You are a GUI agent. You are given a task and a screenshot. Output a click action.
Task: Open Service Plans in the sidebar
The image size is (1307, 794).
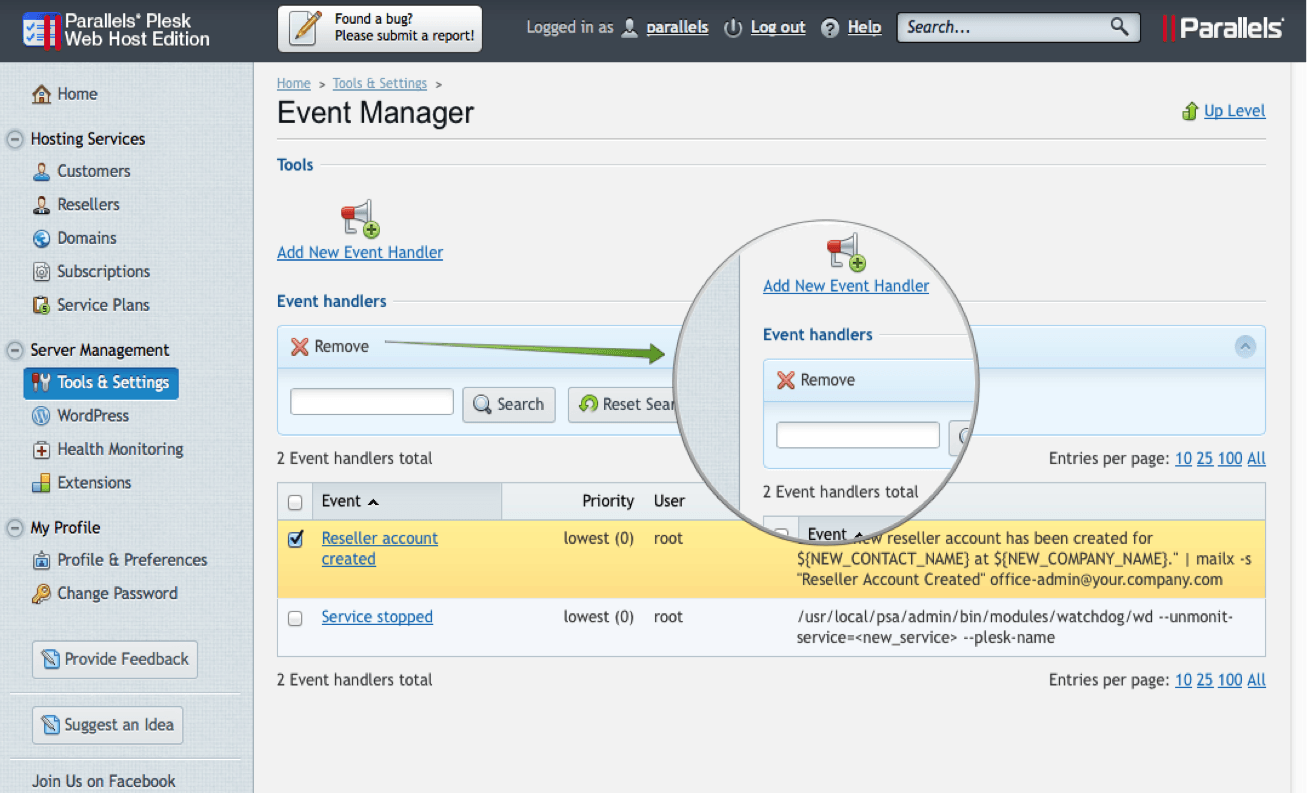pyautogui.click(x=103, y=305)
